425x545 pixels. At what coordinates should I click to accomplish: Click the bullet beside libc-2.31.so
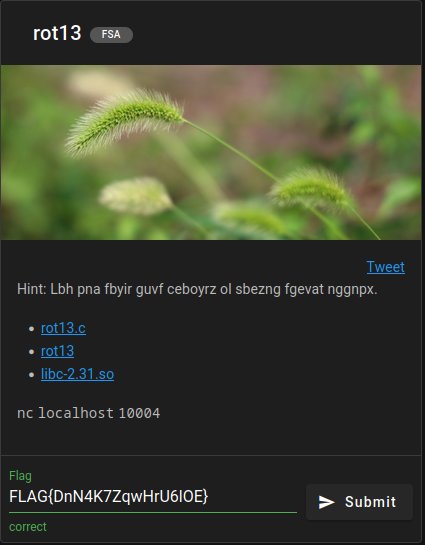click(x=32, y=374)
